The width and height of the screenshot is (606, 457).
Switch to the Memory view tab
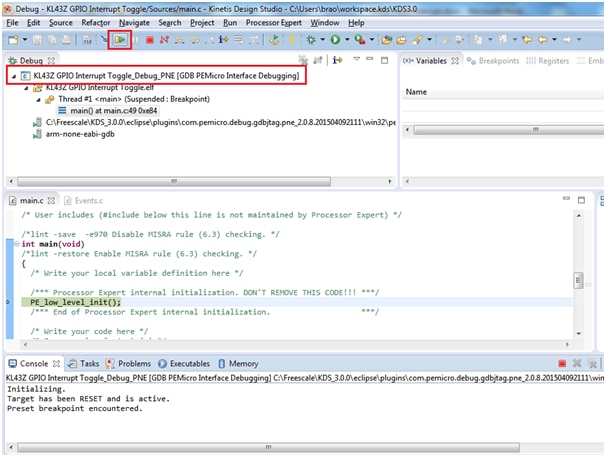(x=242, y=364)
